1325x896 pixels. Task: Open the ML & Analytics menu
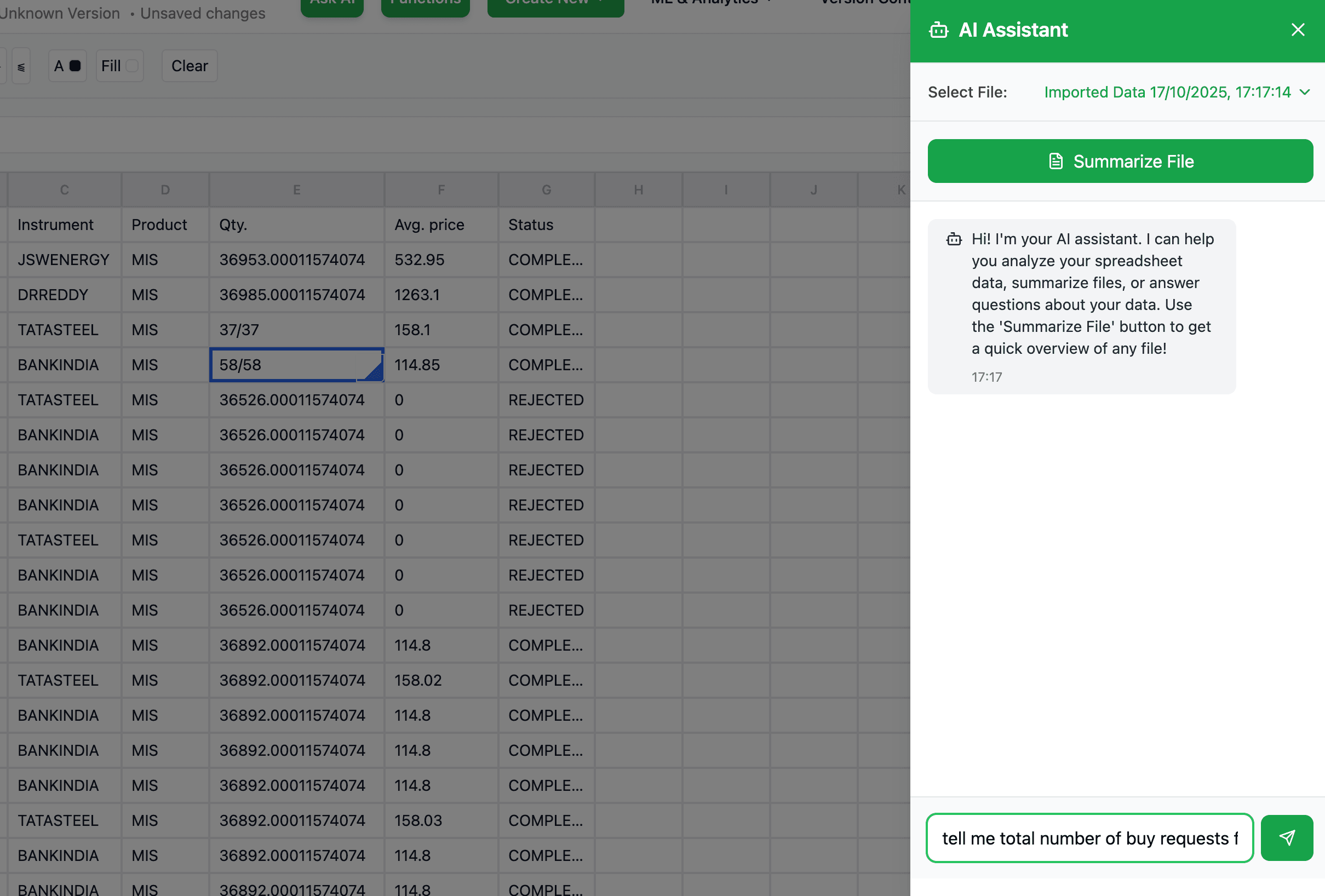(710, 3)
